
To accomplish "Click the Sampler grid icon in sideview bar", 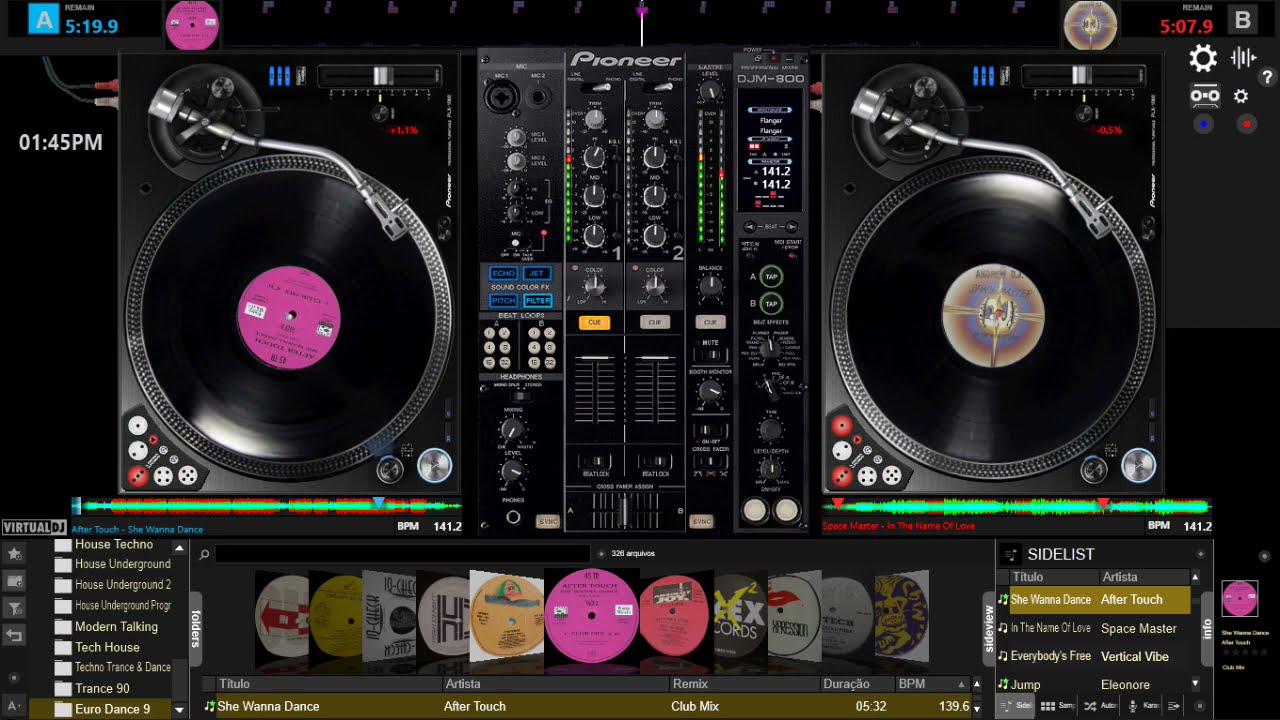I will pyautogui.click(x=1048, y=706).
